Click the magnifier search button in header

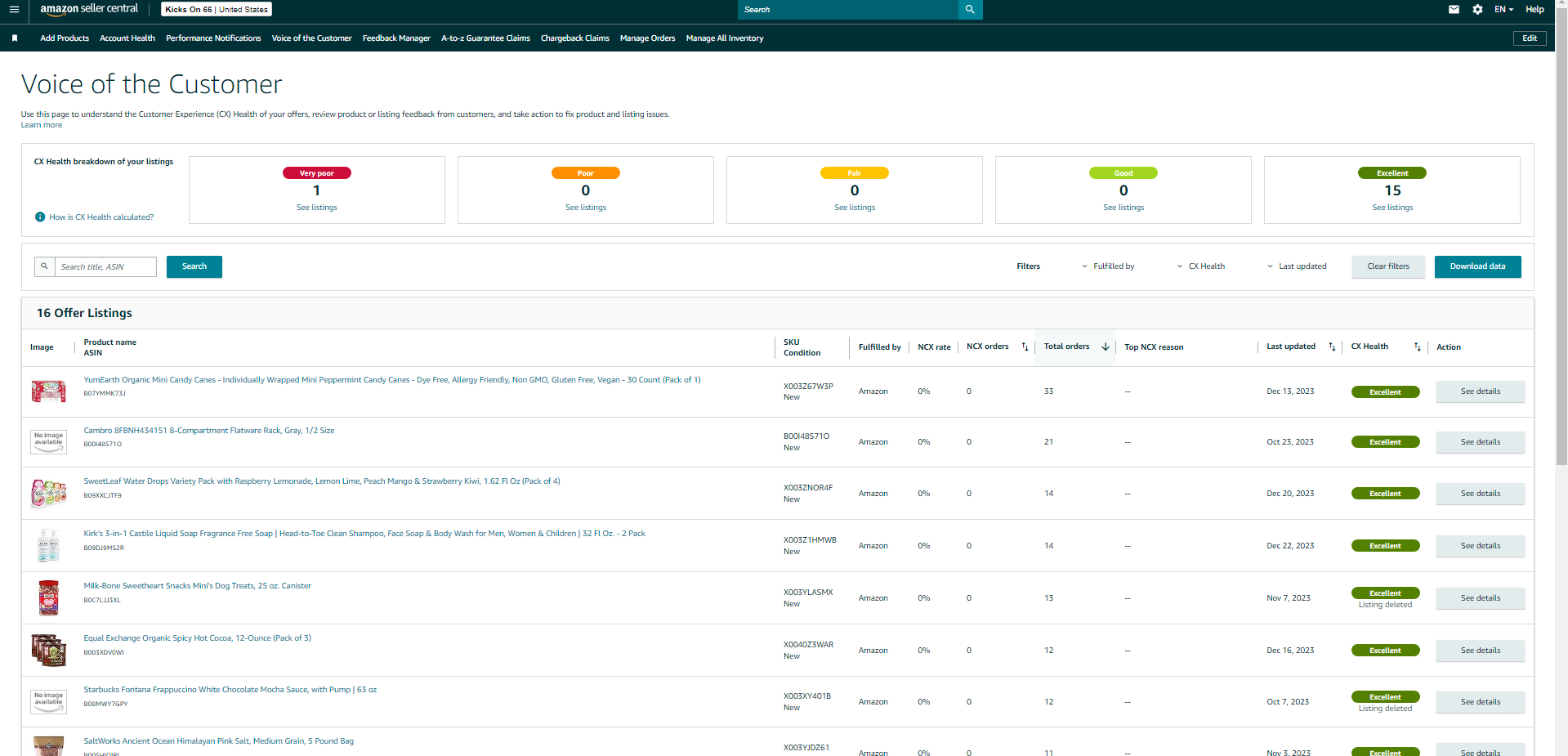(x=970, y=10)
